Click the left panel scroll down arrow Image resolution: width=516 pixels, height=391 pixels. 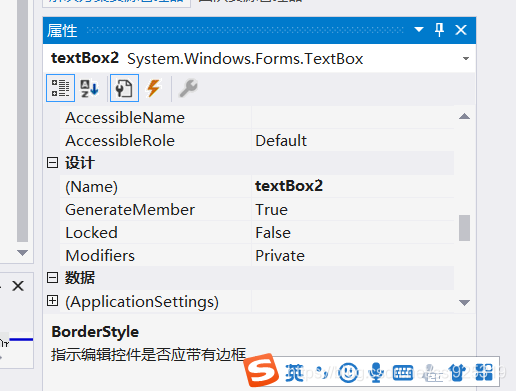[22, 253]
